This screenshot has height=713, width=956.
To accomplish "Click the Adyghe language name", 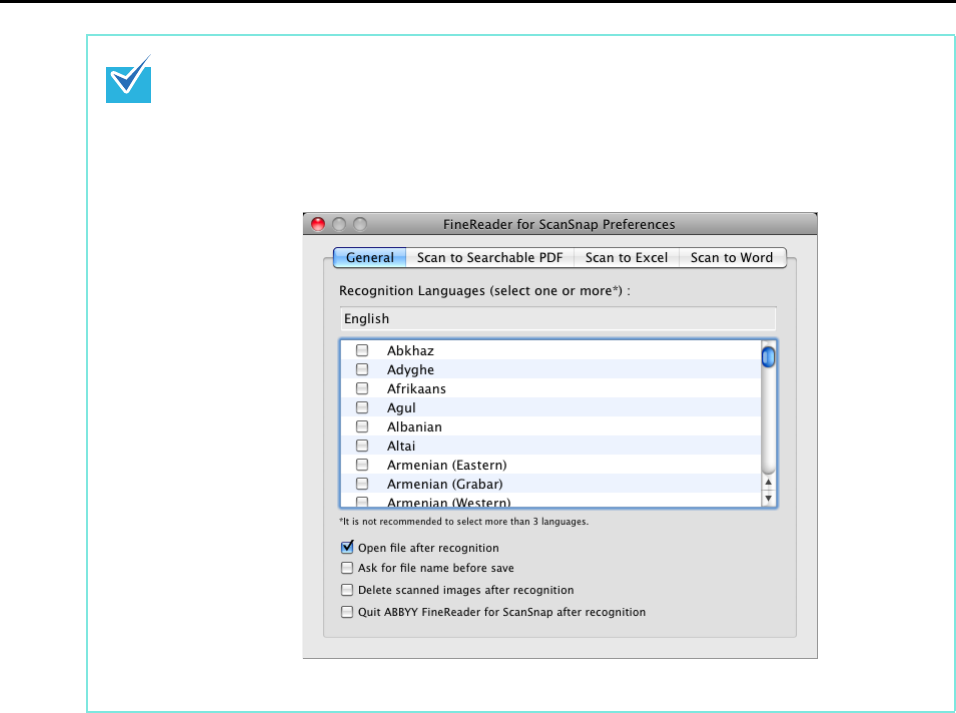I will tap(410, 370).
